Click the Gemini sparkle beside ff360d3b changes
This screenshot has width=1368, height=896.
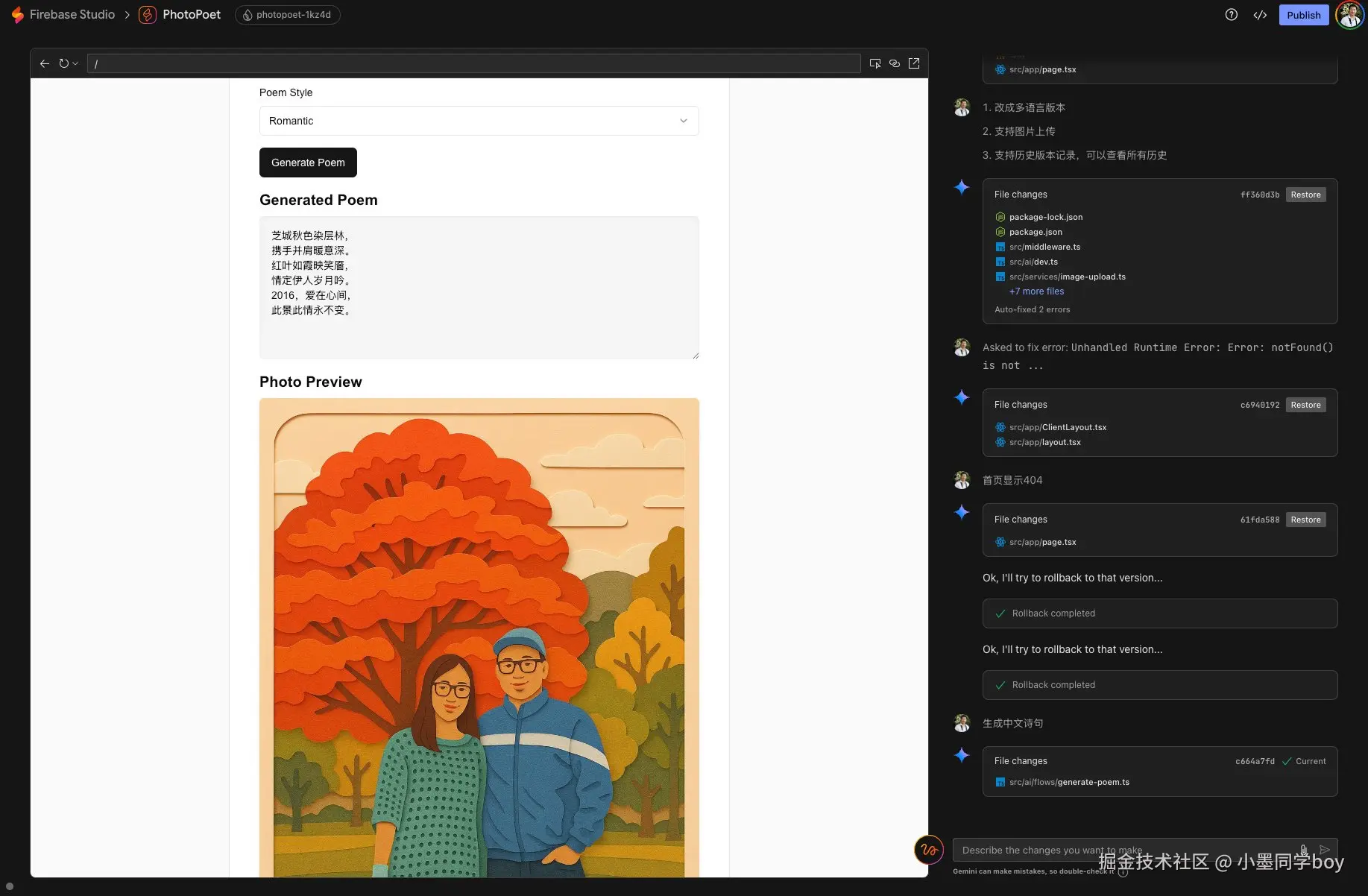point(962,187)
